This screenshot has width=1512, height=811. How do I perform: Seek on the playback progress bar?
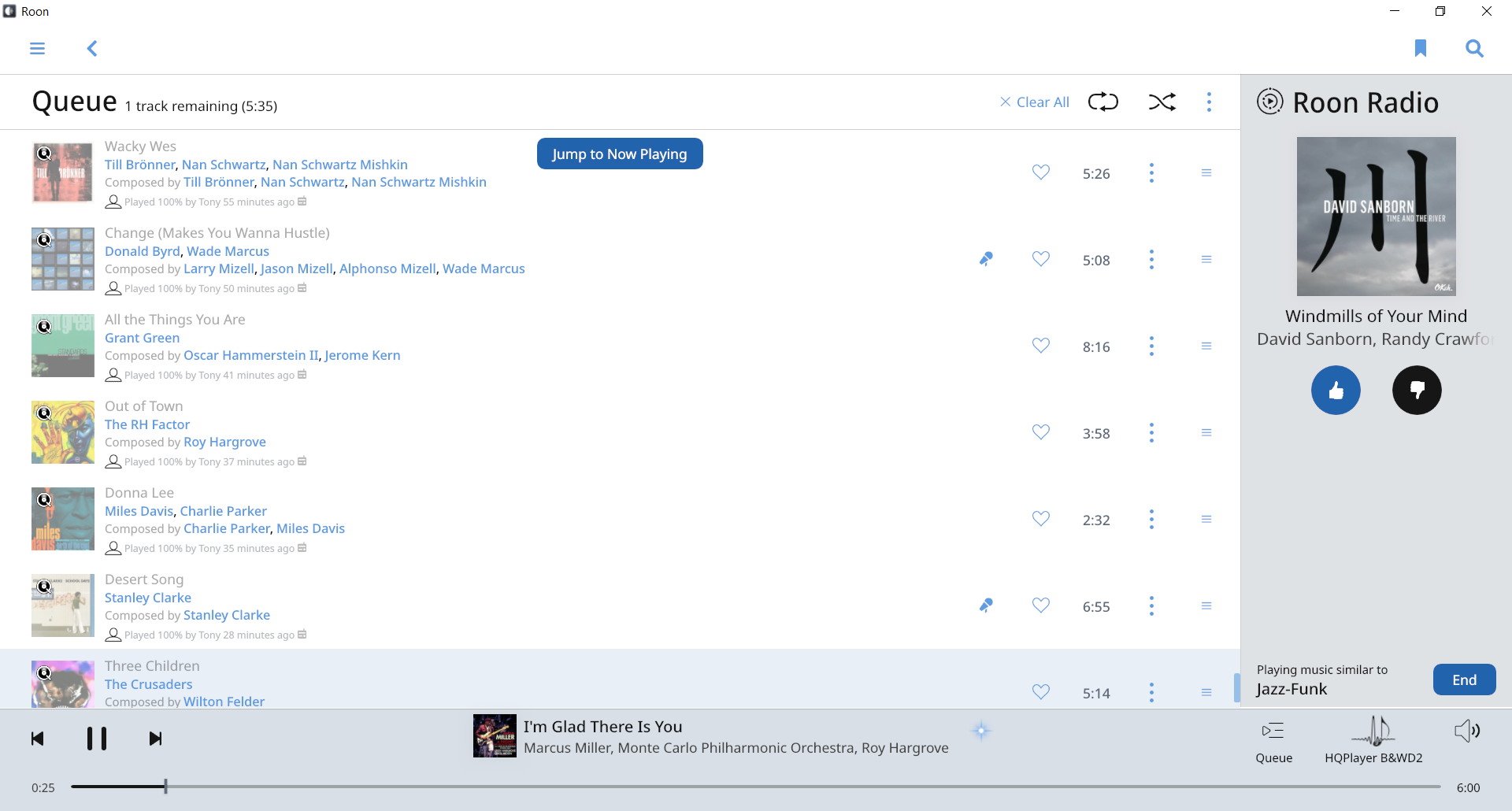click(756, 787)
